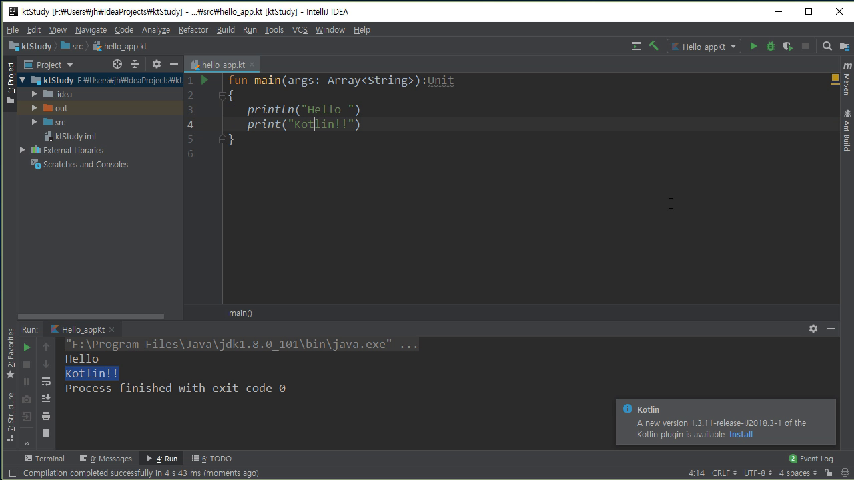Expand the External Libraries node
This screenshot has width=854, height=480.
23,150
